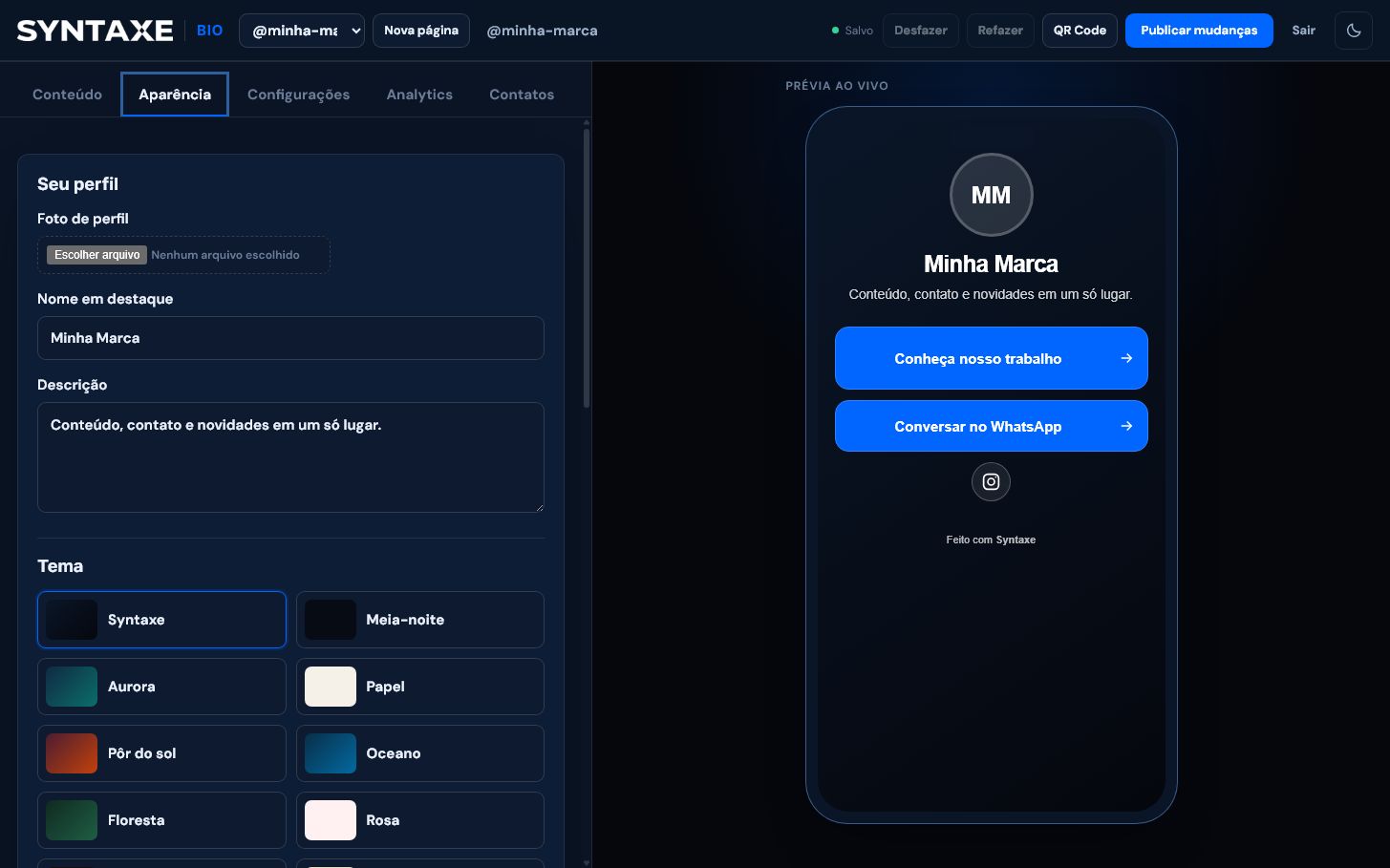
Task: Click the appearance panel scrollbar thumb
Action: coord(587,268)
